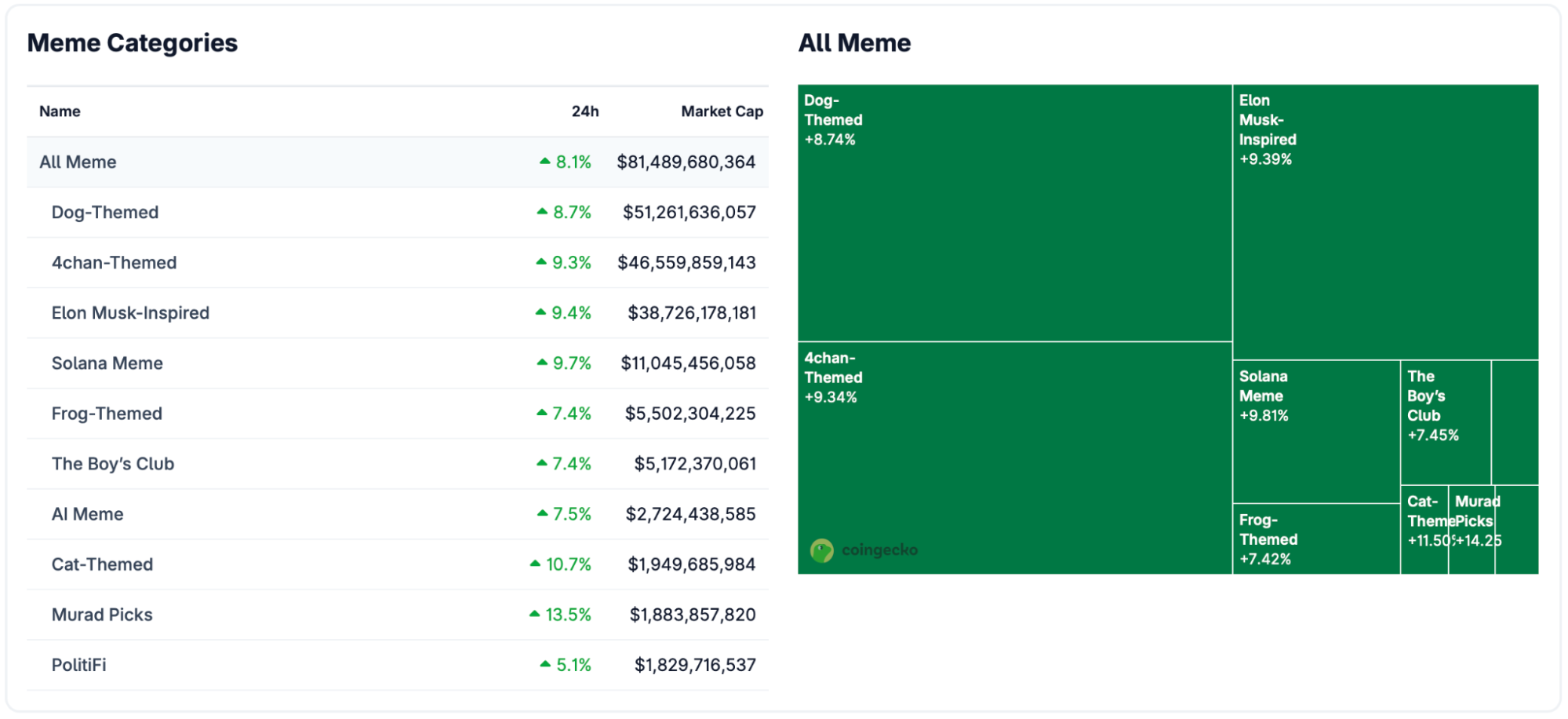
Task: Click the CoinGecko logo in the treemap
Action: 864,550
